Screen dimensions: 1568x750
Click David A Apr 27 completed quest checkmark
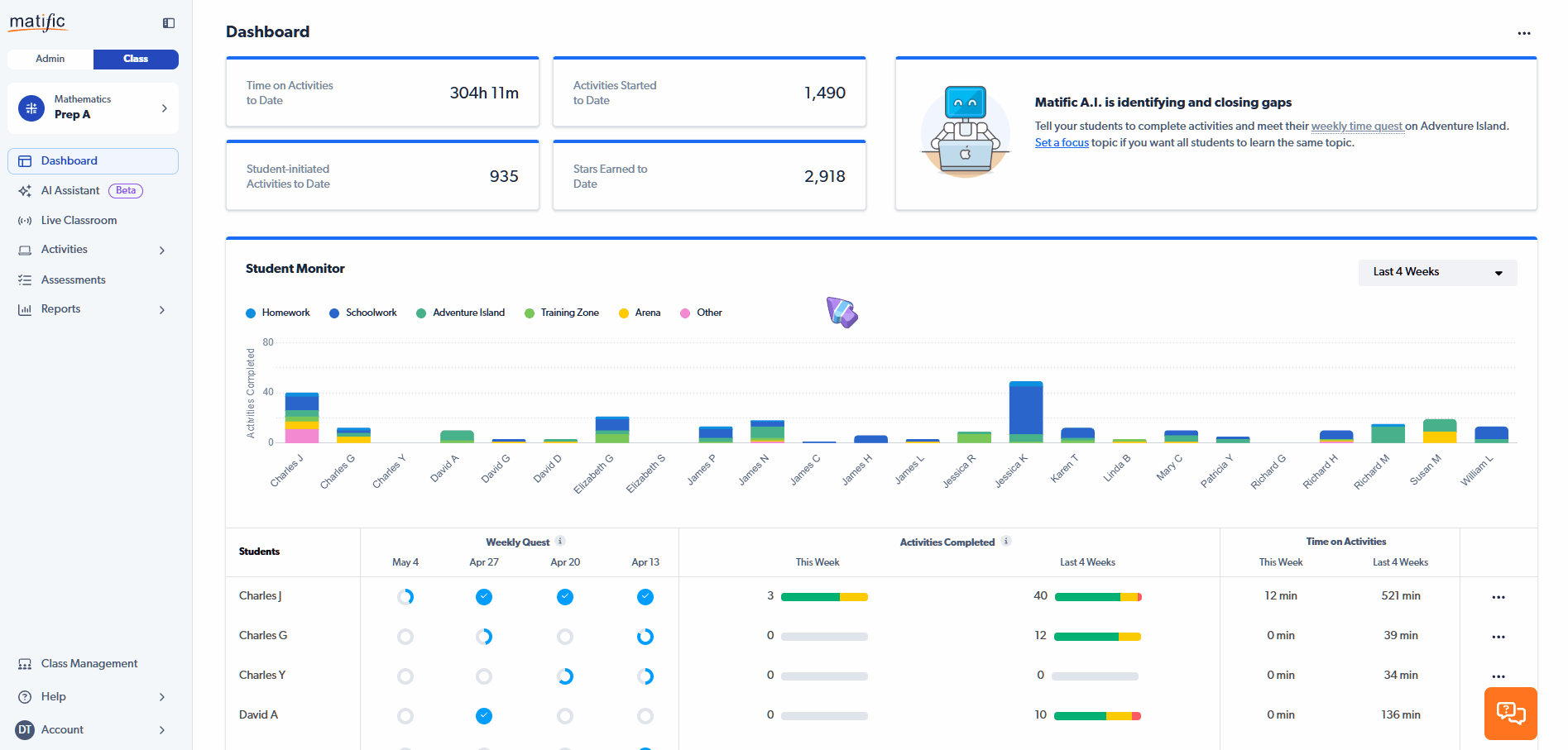click(484, 716)
